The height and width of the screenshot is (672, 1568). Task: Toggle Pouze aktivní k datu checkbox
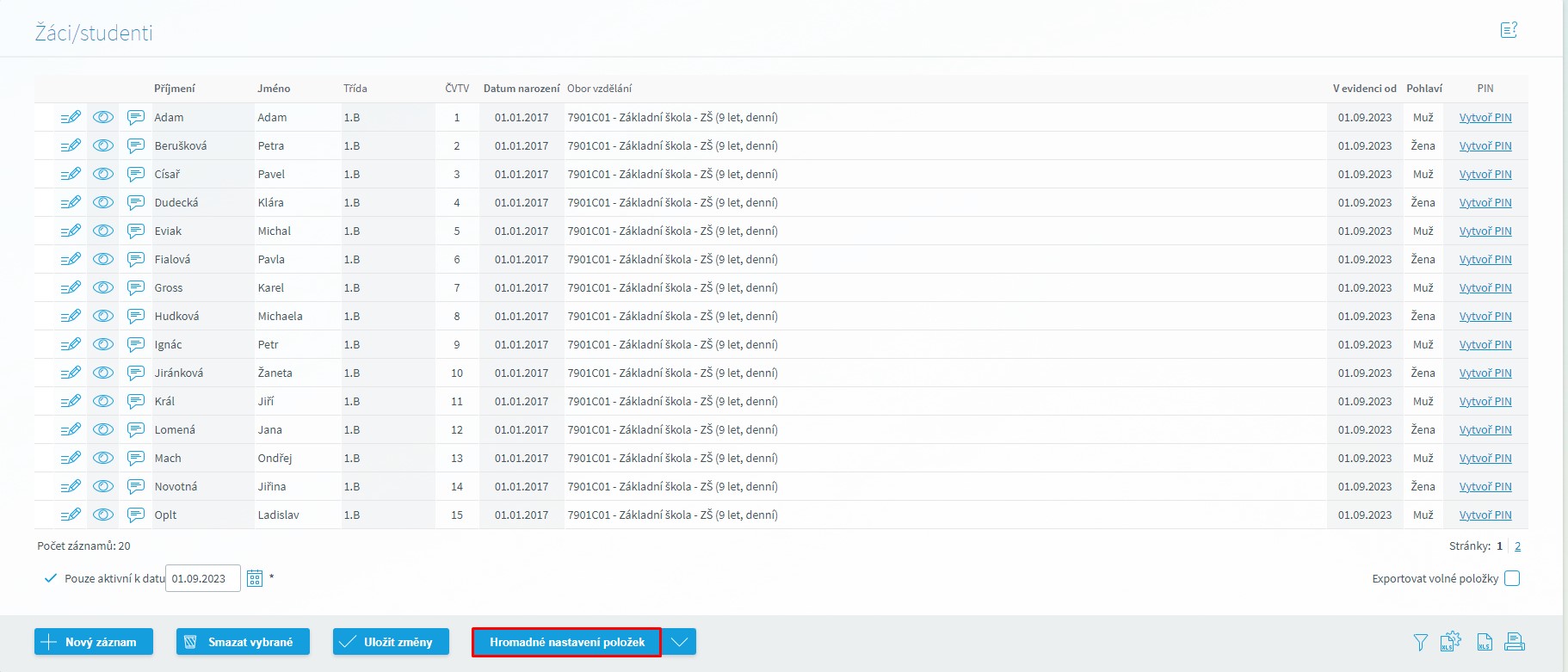pos(51,578)
